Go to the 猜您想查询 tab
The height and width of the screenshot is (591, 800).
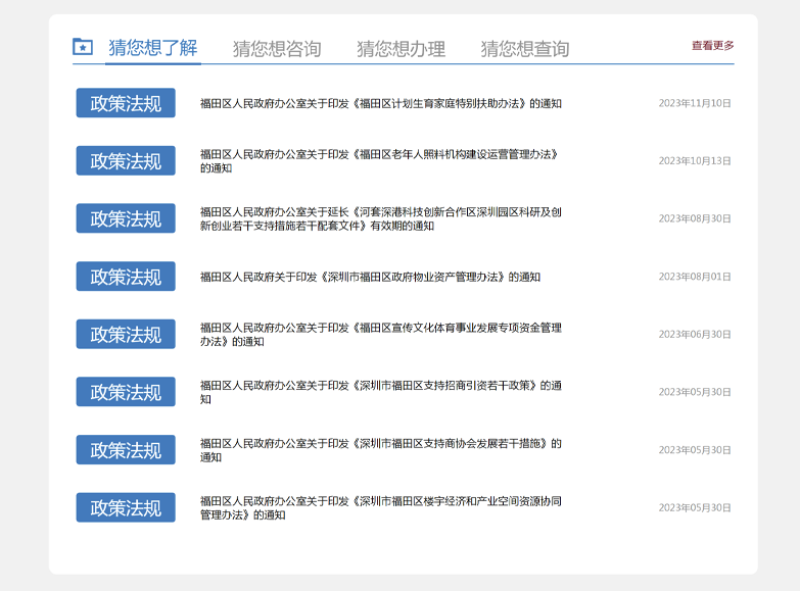(x=525, y=49)
